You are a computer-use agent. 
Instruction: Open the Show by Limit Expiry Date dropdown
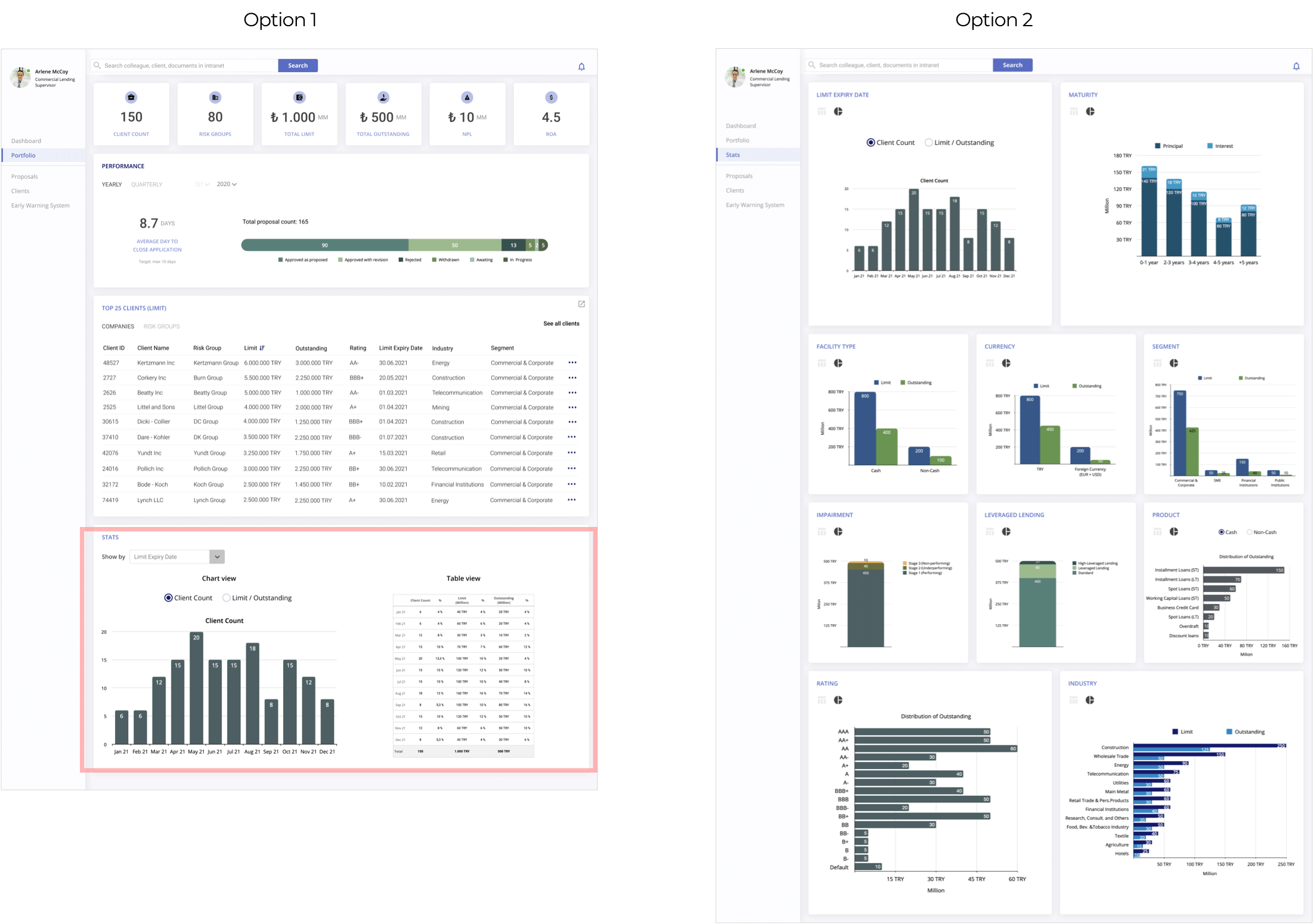pos(177,557)
